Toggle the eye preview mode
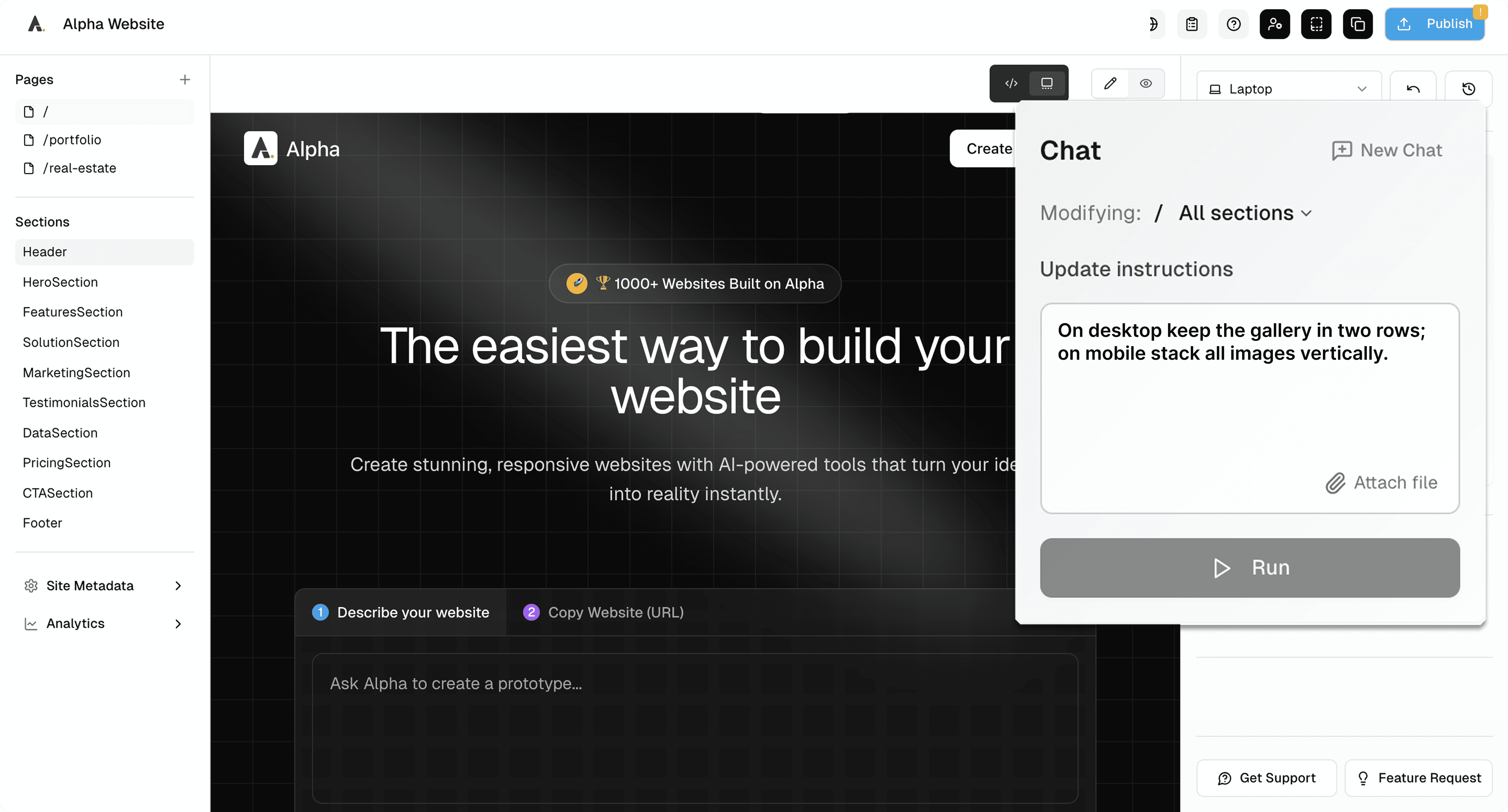1508x812 pixels. tap(1146, 83)
